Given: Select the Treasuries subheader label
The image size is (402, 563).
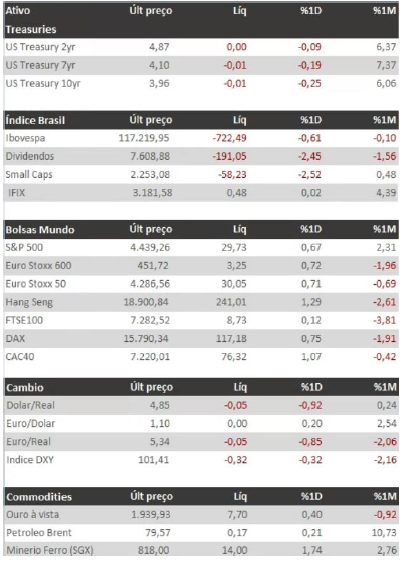Looking at the screenshot, I should coord(31,29).
